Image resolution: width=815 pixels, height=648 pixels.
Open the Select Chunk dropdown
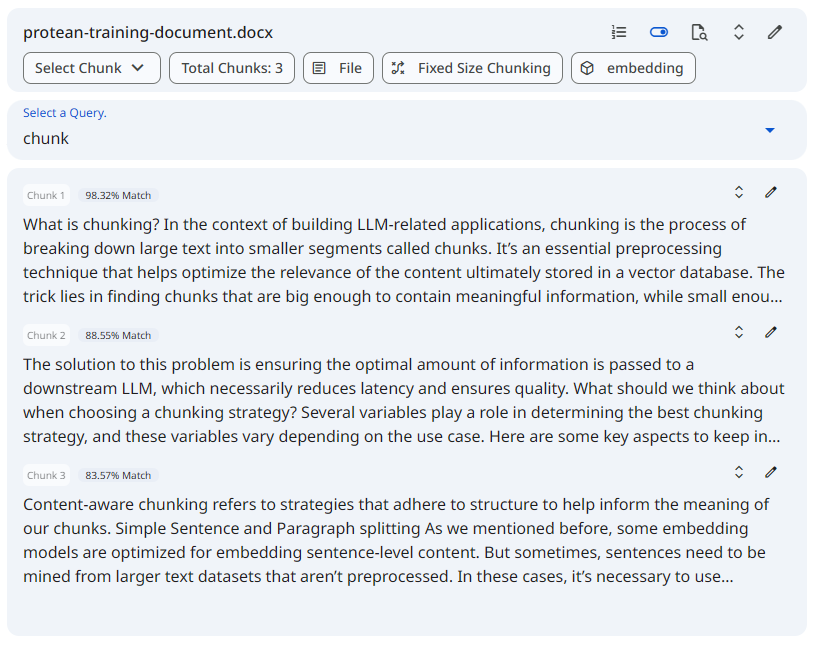tap(91, 68)
